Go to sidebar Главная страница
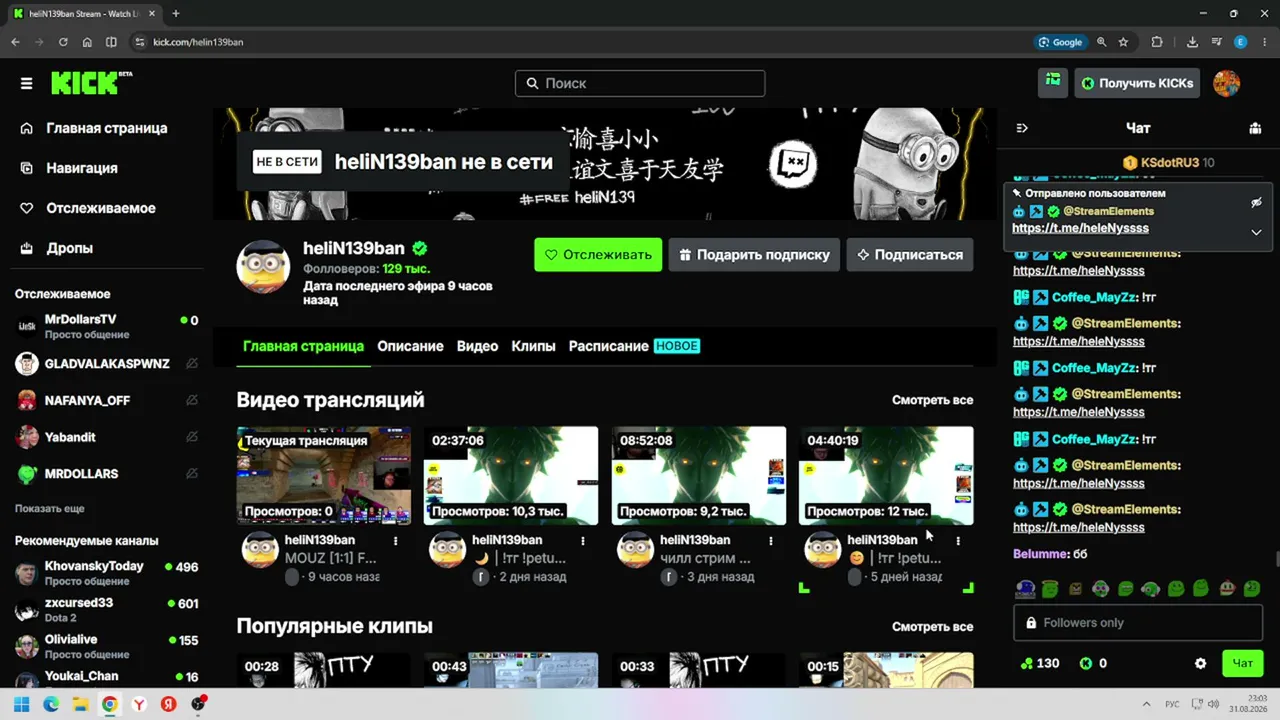Screen dimensions: 1280x720 click(106, 128)
